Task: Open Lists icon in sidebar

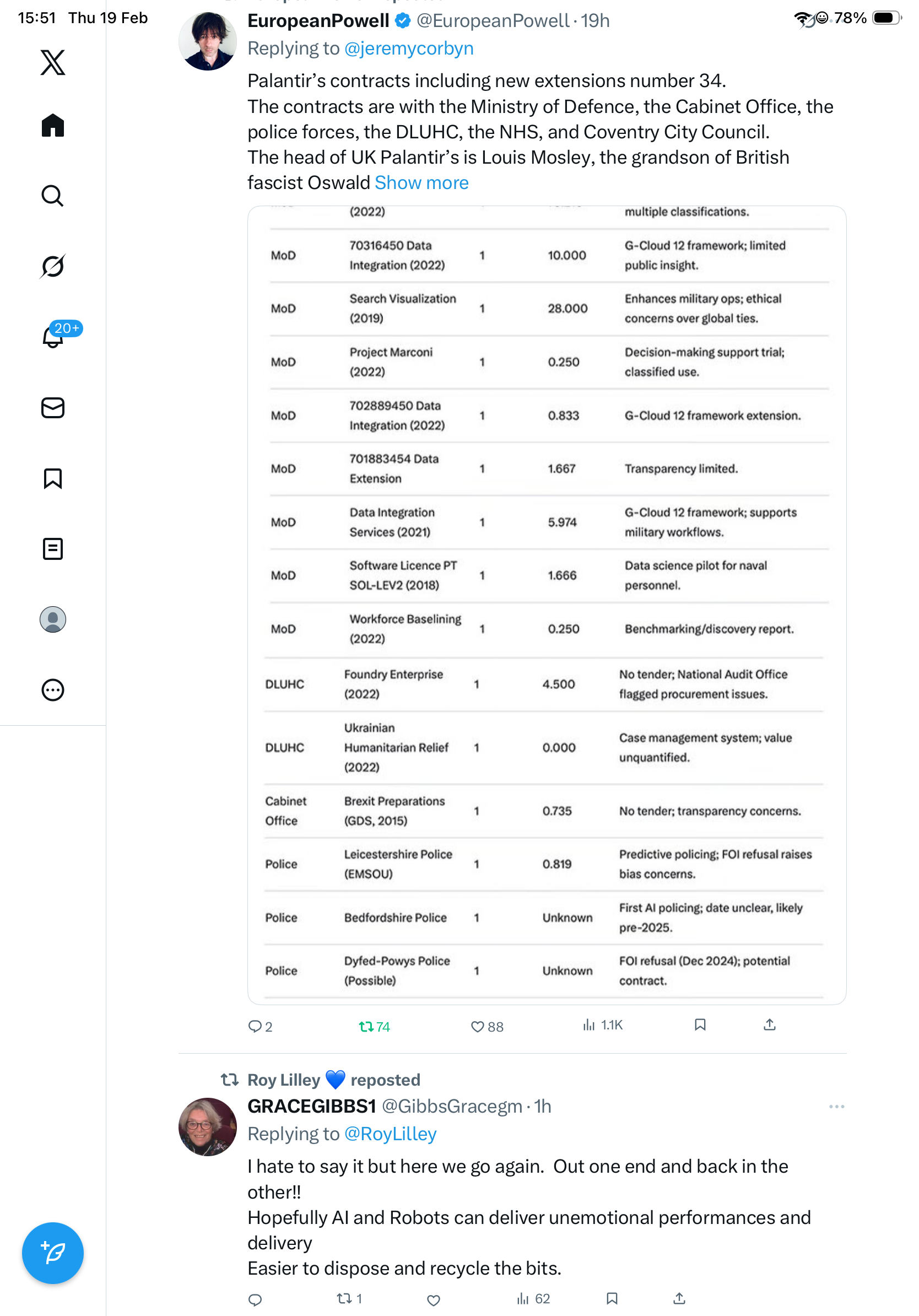Action: (53, 549)
